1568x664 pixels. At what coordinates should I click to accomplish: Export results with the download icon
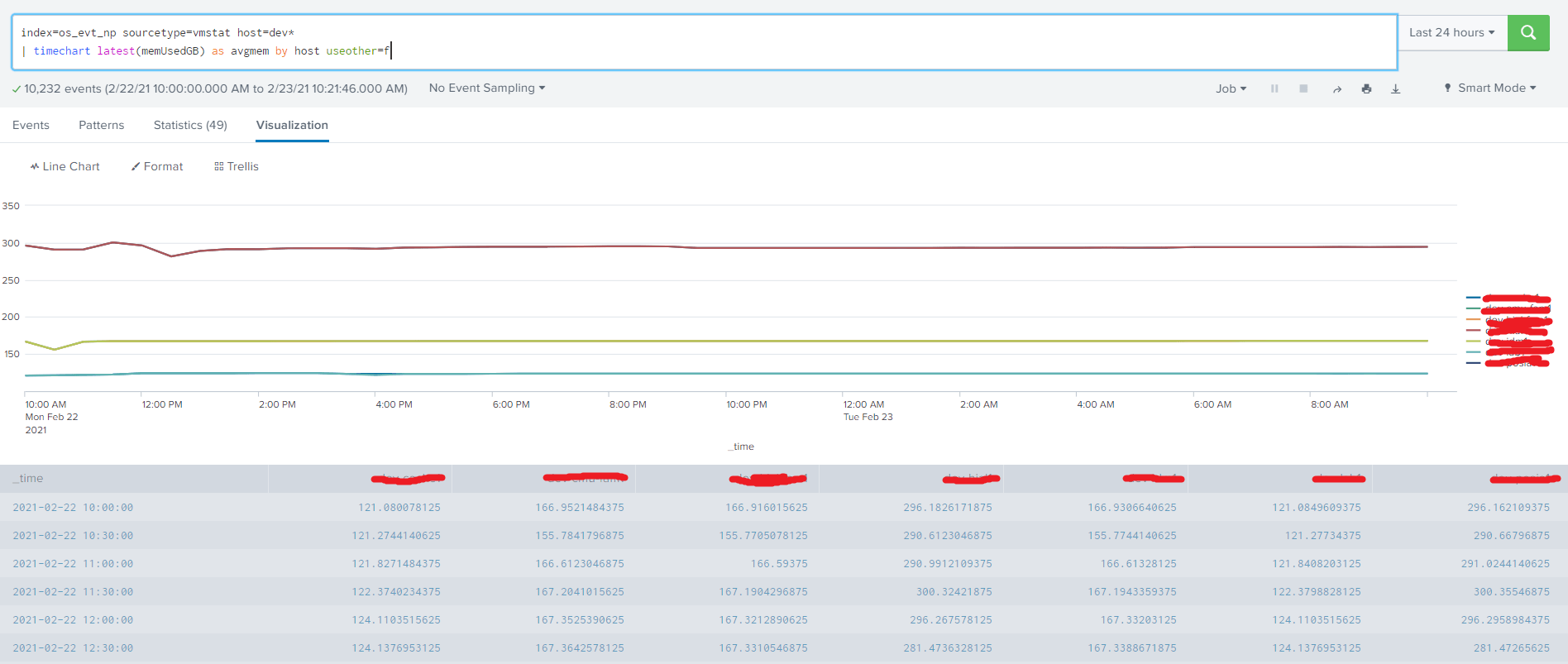click(1395, 88)
